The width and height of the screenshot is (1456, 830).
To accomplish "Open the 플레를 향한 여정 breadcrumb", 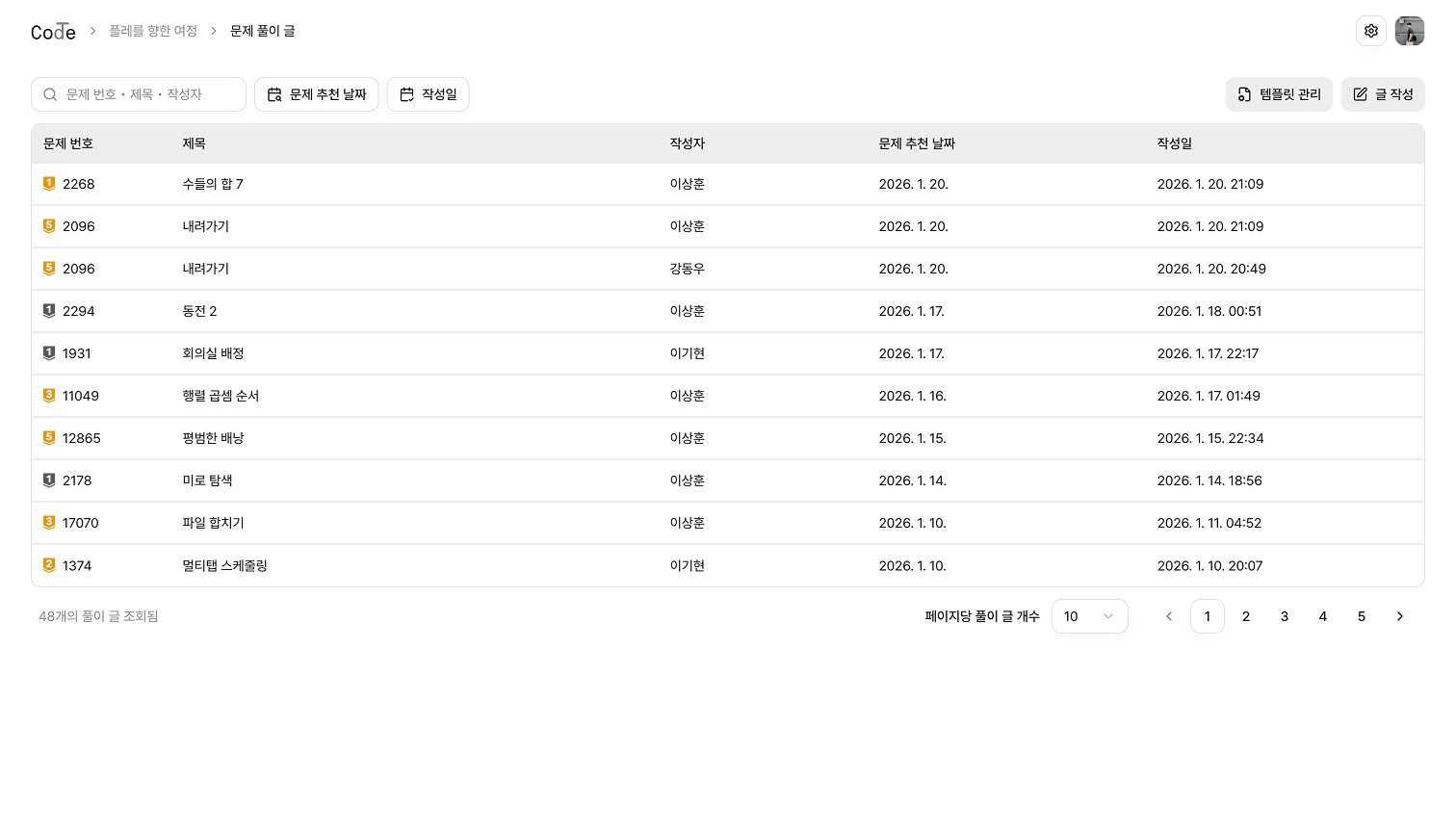I will pos(153,30).
